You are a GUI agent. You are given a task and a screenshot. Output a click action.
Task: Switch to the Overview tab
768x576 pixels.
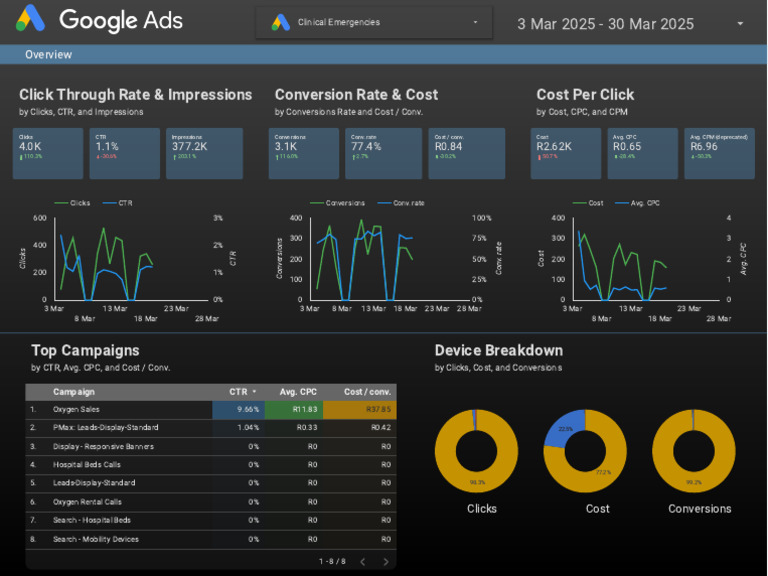pos(48,54)
